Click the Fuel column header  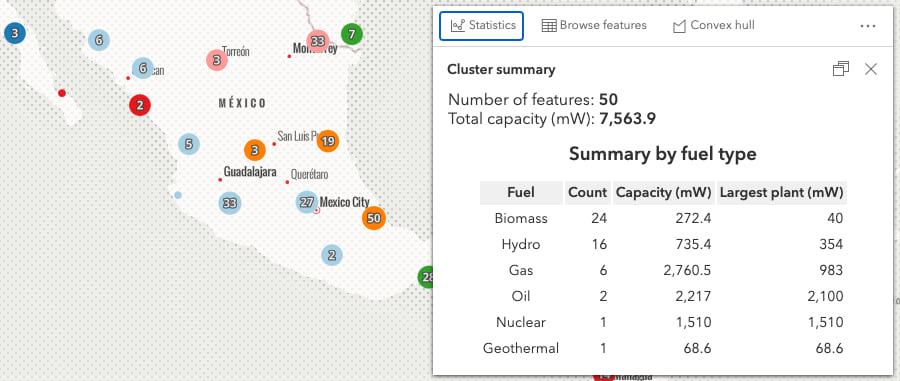521,193
